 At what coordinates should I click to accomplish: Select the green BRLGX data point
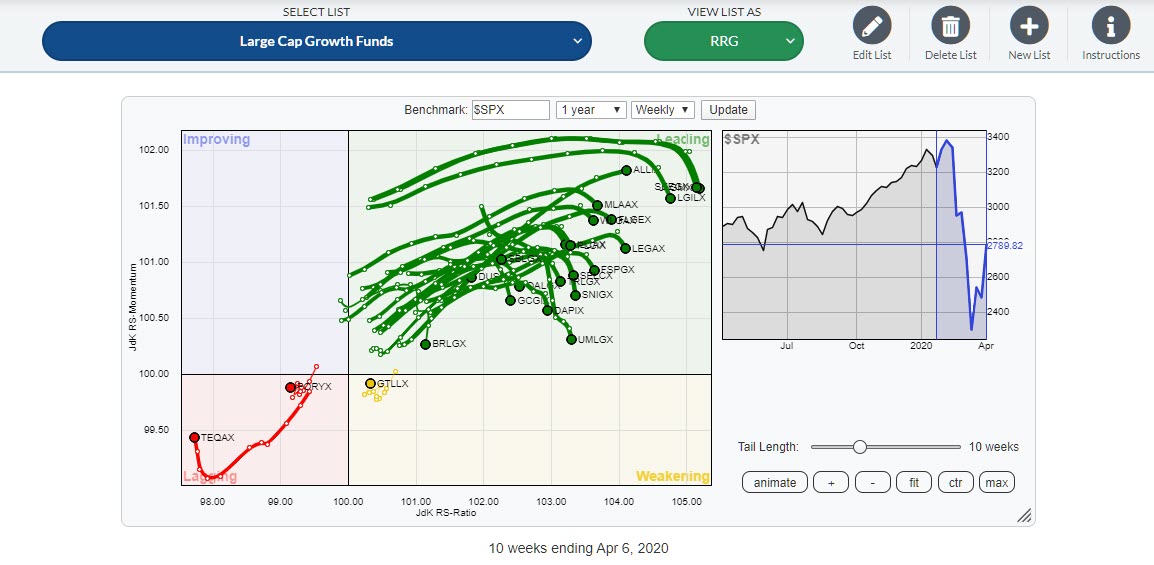coord(426,344)
